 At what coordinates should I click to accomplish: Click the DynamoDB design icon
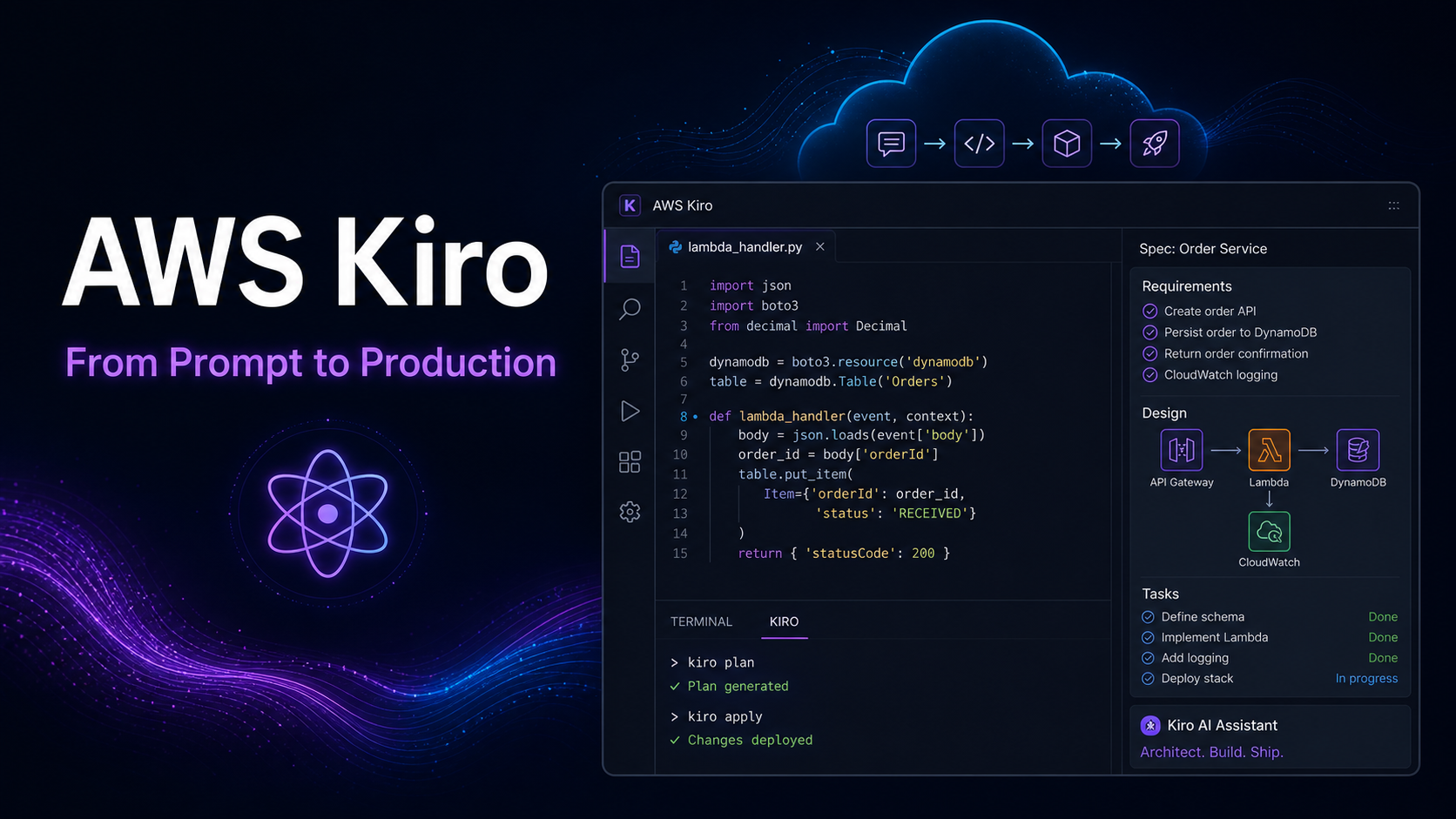(1358, 450)
